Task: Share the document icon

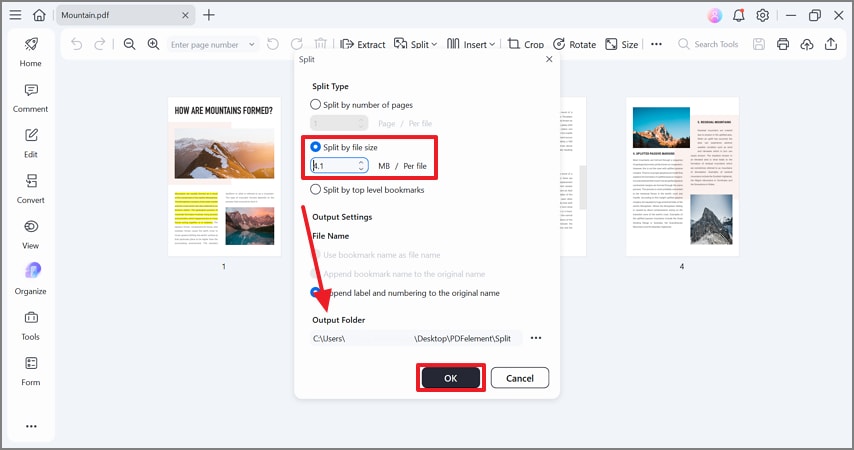Action: coord(831,44)
